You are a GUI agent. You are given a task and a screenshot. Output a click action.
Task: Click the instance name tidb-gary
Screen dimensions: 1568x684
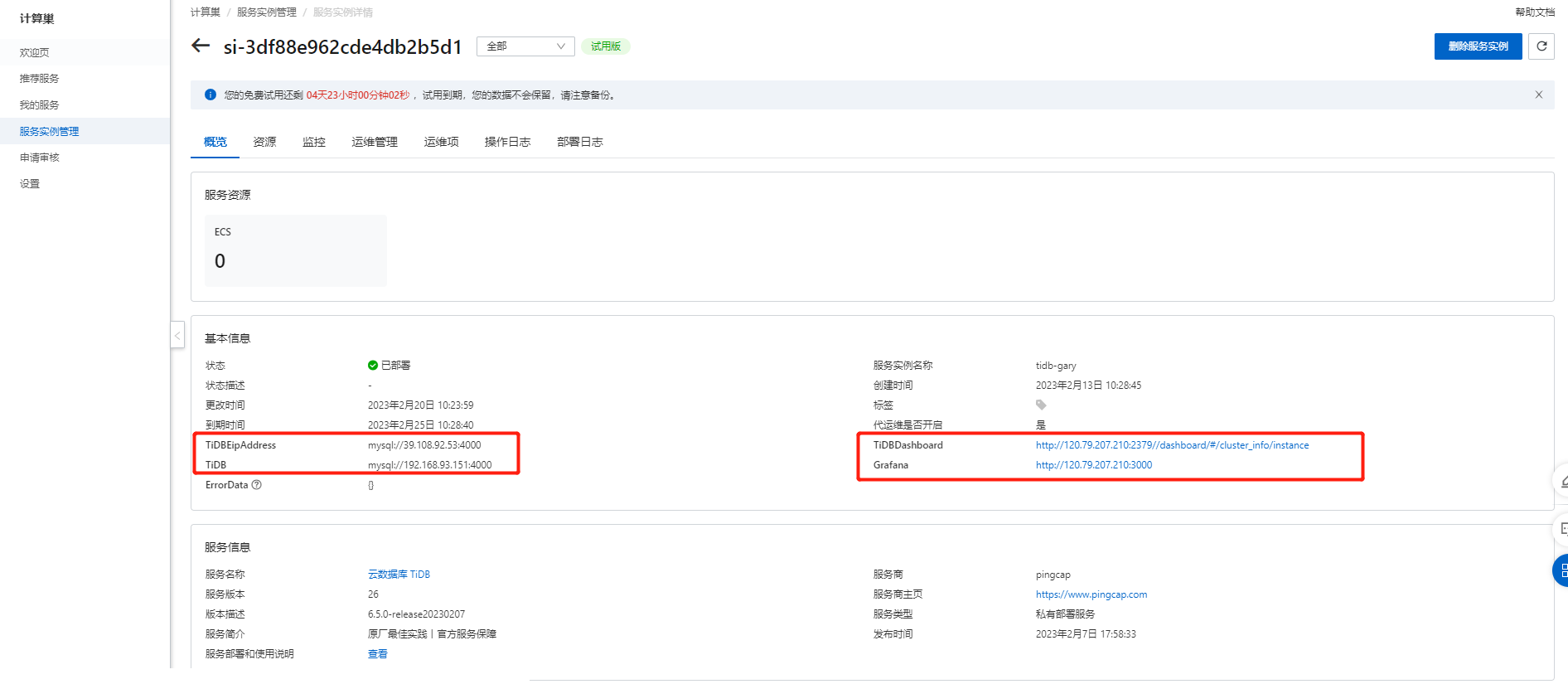coord(1056,366)
